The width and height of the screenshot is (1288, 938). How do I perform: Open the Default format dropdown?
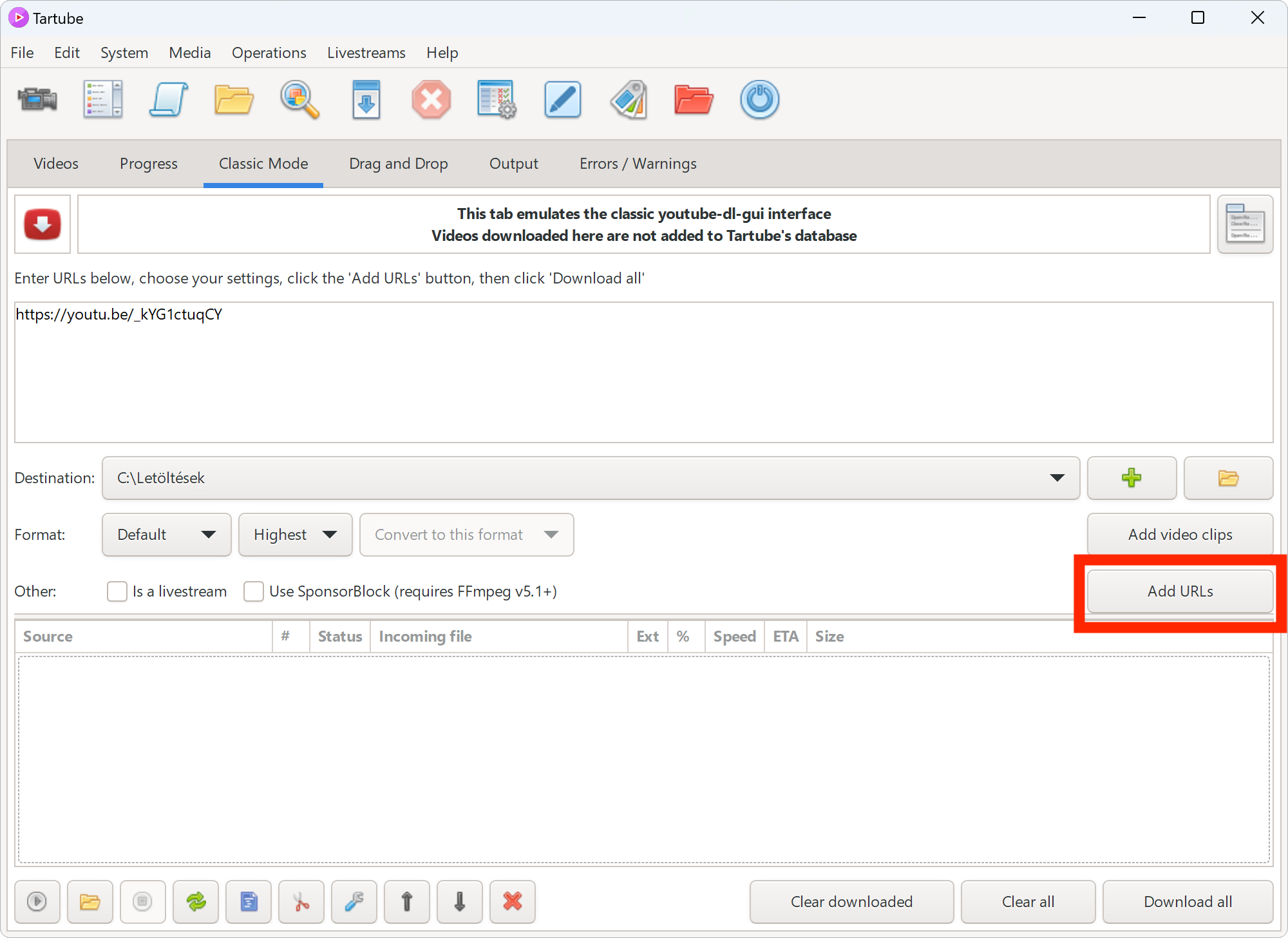(x=167, y=535)
